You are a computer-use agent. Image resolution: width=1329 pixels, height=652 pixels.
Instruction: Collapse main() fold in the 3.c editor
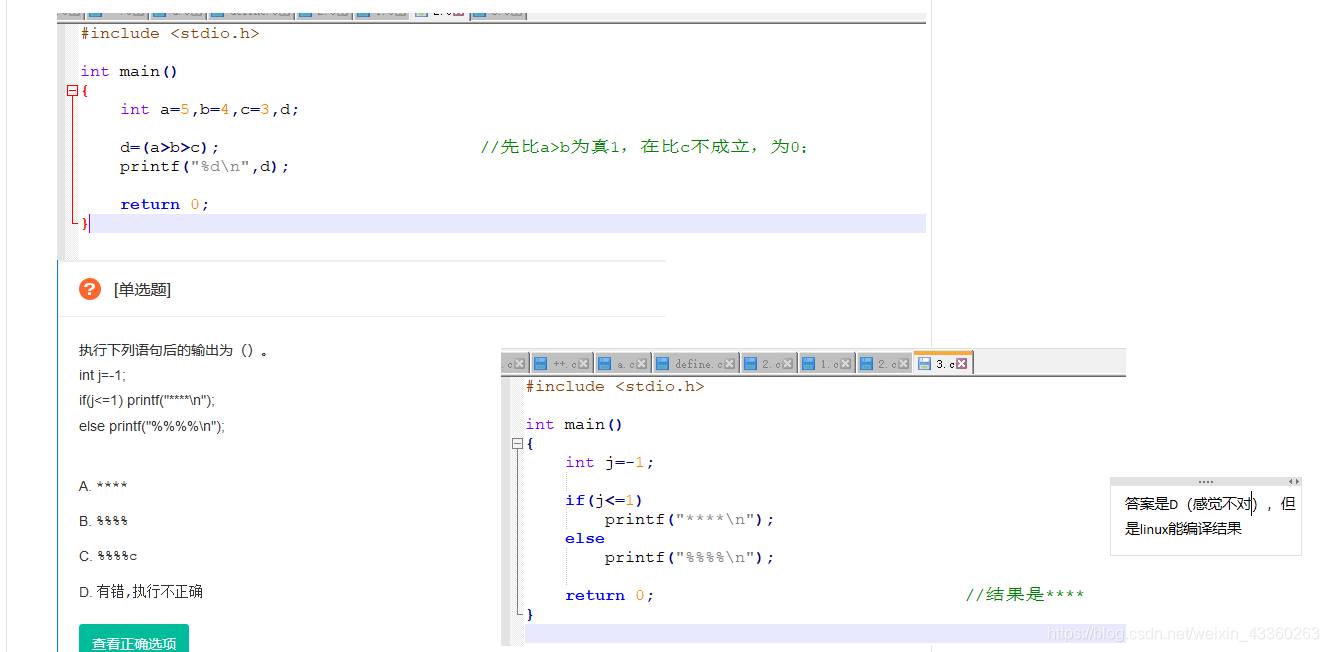tap(517, 444)
